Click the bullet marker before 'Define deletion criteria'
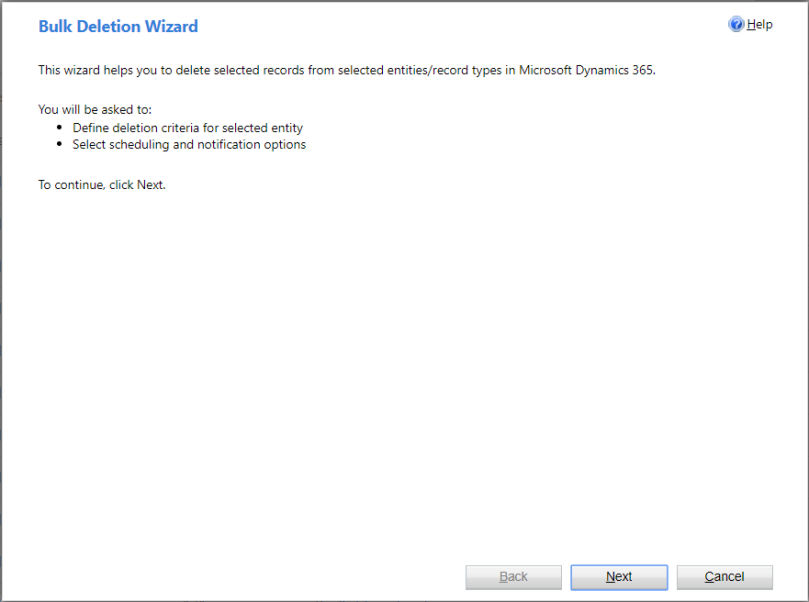This screenshot has height=602, width=809. tap(60, 127)
